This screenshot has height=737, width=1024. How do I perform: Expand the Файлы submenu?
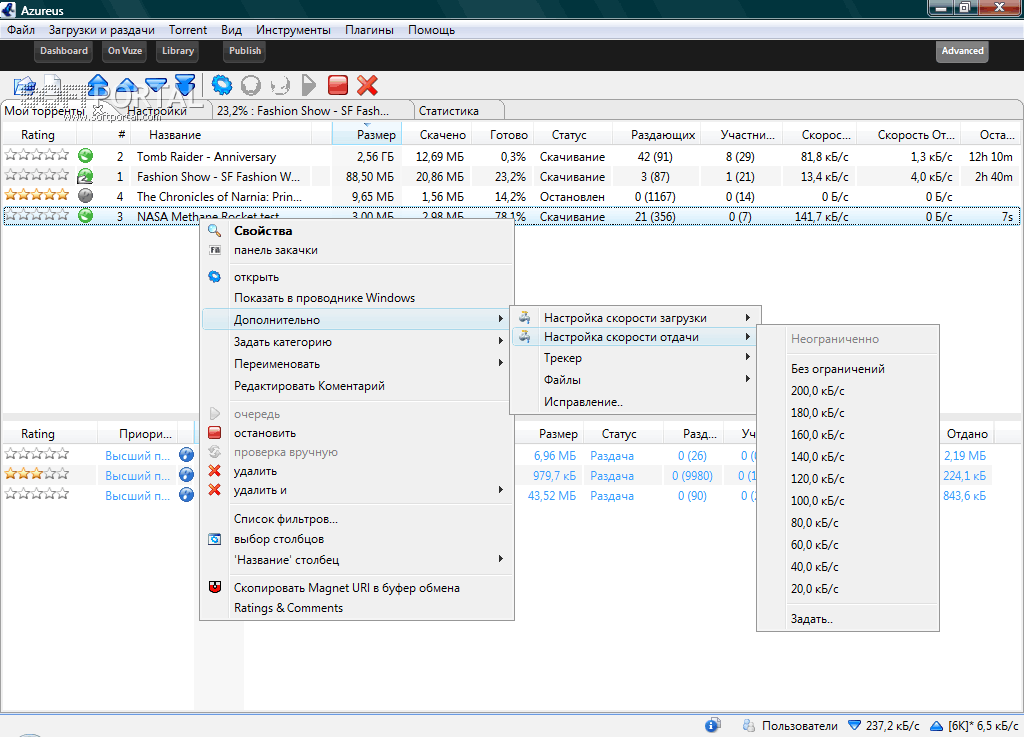pos(635,379)
